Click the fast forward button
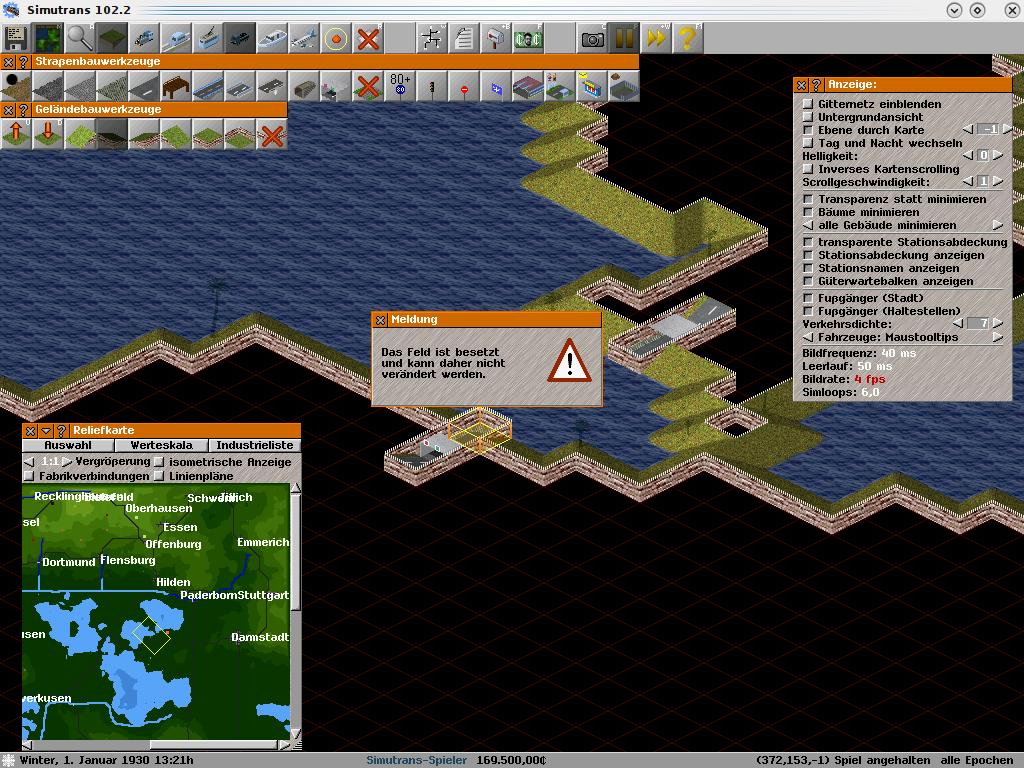 point(656,39)
